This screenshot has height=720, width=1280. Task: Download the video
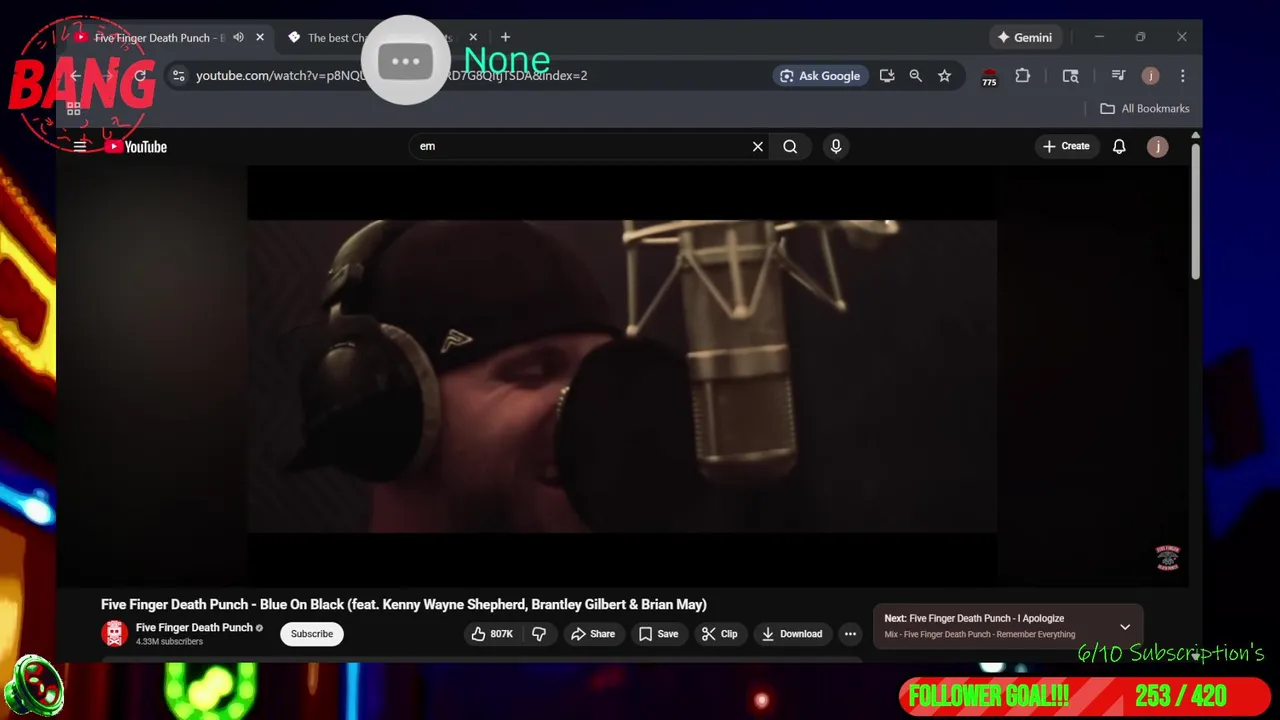click(791, 634)
